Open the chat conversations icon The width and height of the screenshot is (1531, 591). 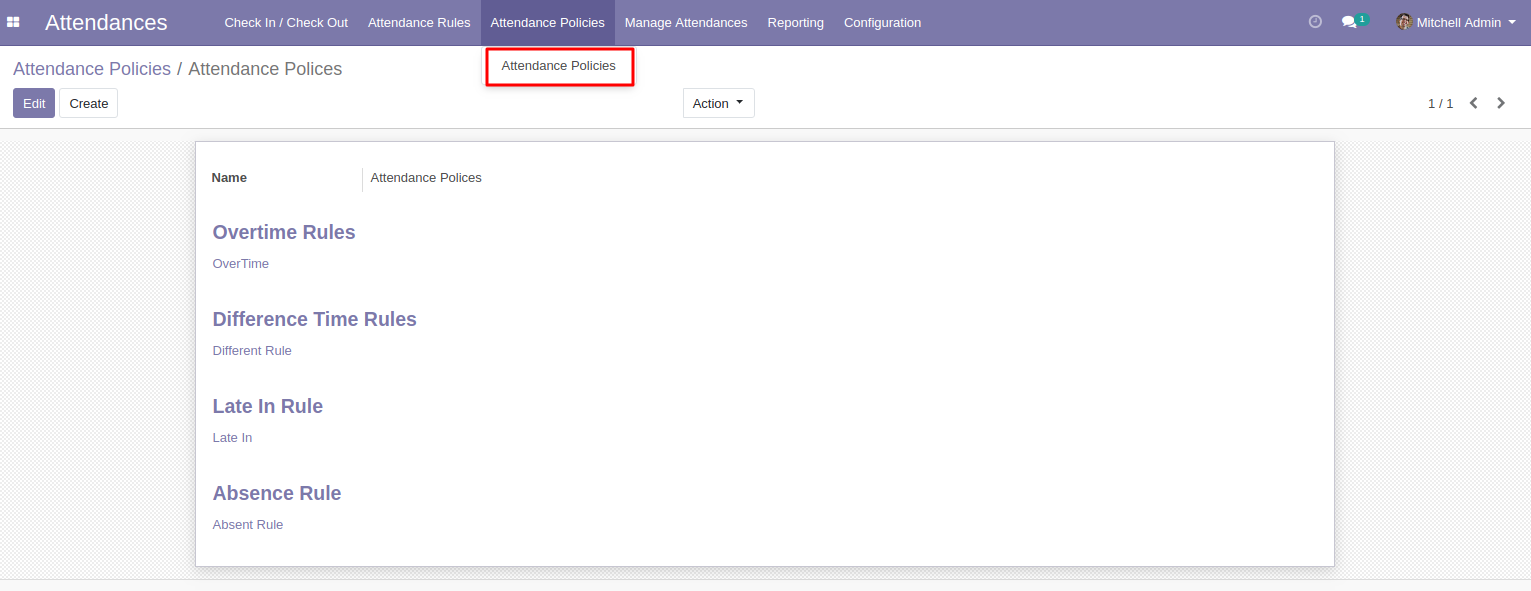[1349, 22]
